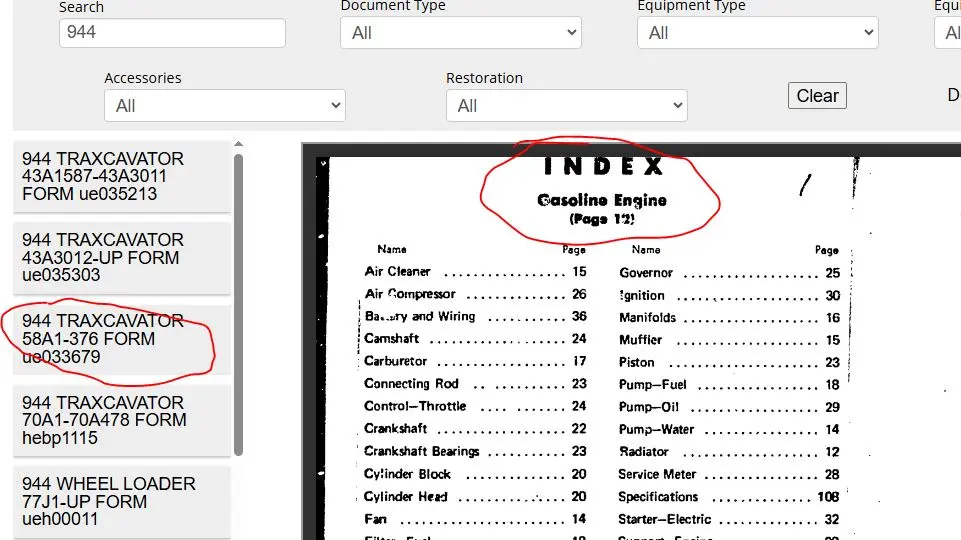Click the Manifolds index entry
This screenshot has height=540, width=961.
click(x=729, y=318)
